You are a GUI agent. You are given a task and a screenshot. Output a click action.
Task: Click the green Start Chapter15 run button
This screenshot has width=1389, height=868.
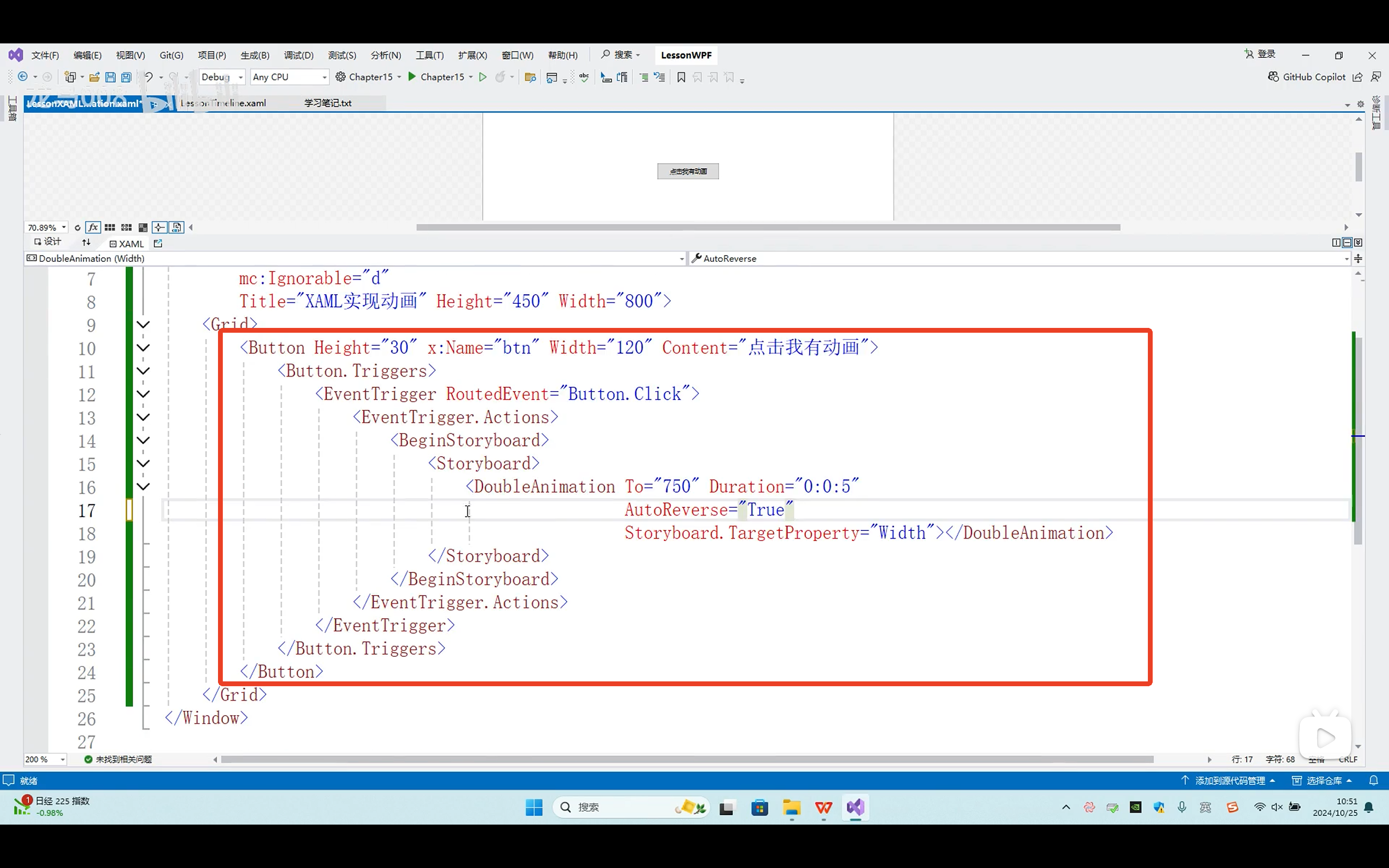tap(411, 76)
